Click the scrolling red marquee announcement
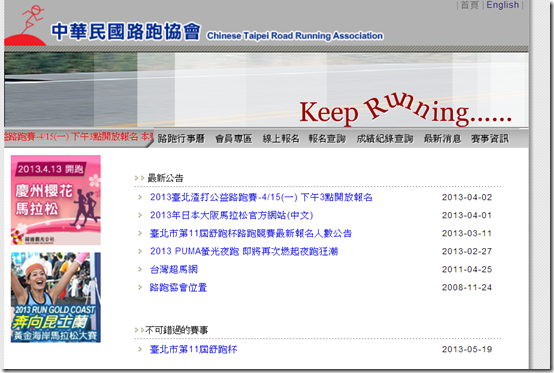 [79, 137]
